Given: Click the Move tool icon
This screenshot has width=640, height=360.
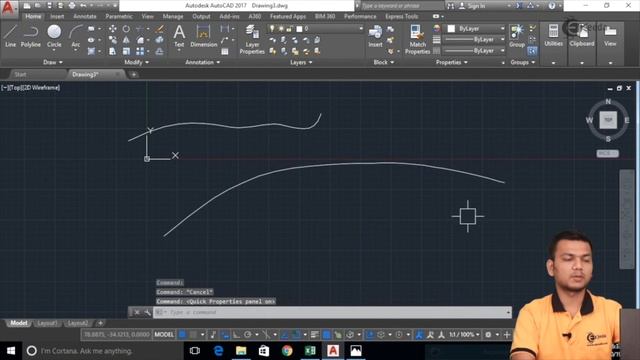Looking at the screenshot, I should 113,29.
